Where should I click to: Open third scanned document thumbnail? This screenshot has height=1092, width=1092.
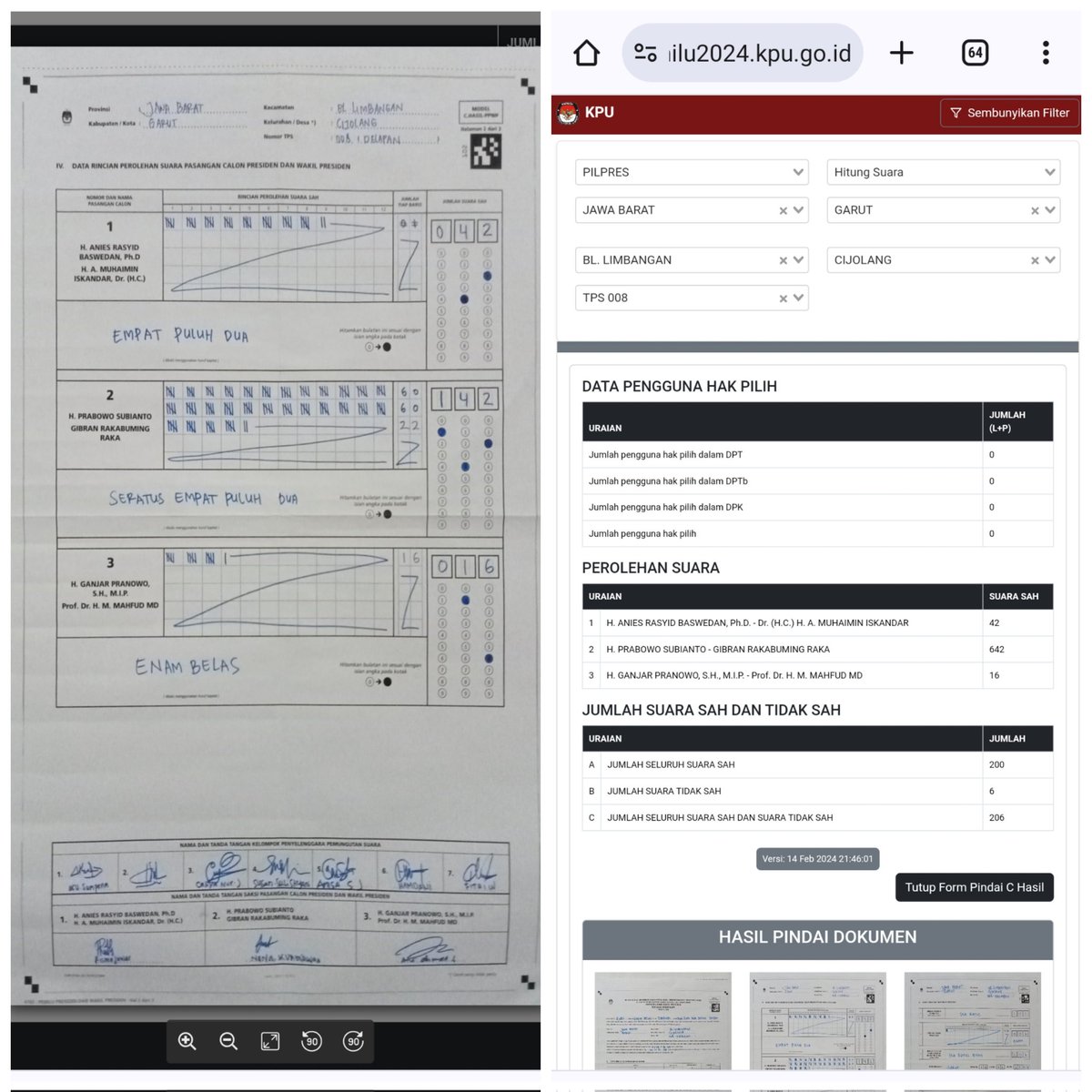(x=972, y=1020)
